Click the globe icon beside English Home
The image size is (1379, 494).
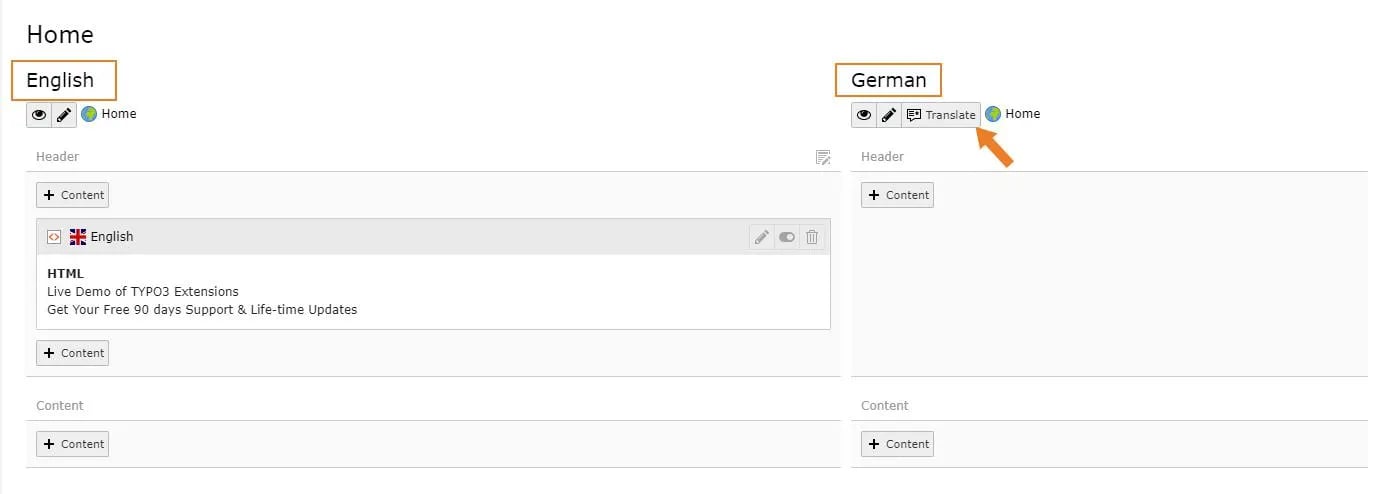click(x=89, y=114)
